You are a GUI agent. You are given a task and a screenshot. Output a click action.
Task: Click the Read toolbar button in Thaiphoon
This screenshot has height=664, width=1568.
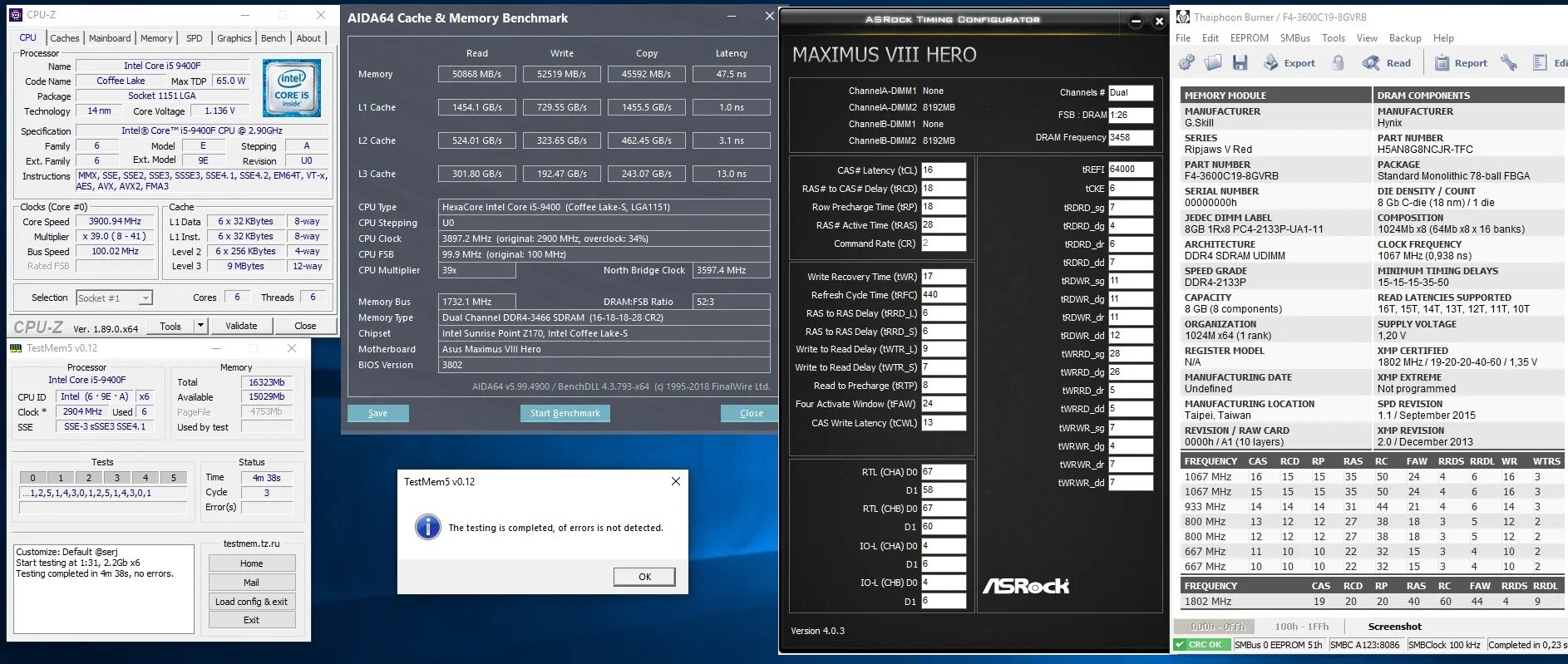click(x=1387, y=62)
